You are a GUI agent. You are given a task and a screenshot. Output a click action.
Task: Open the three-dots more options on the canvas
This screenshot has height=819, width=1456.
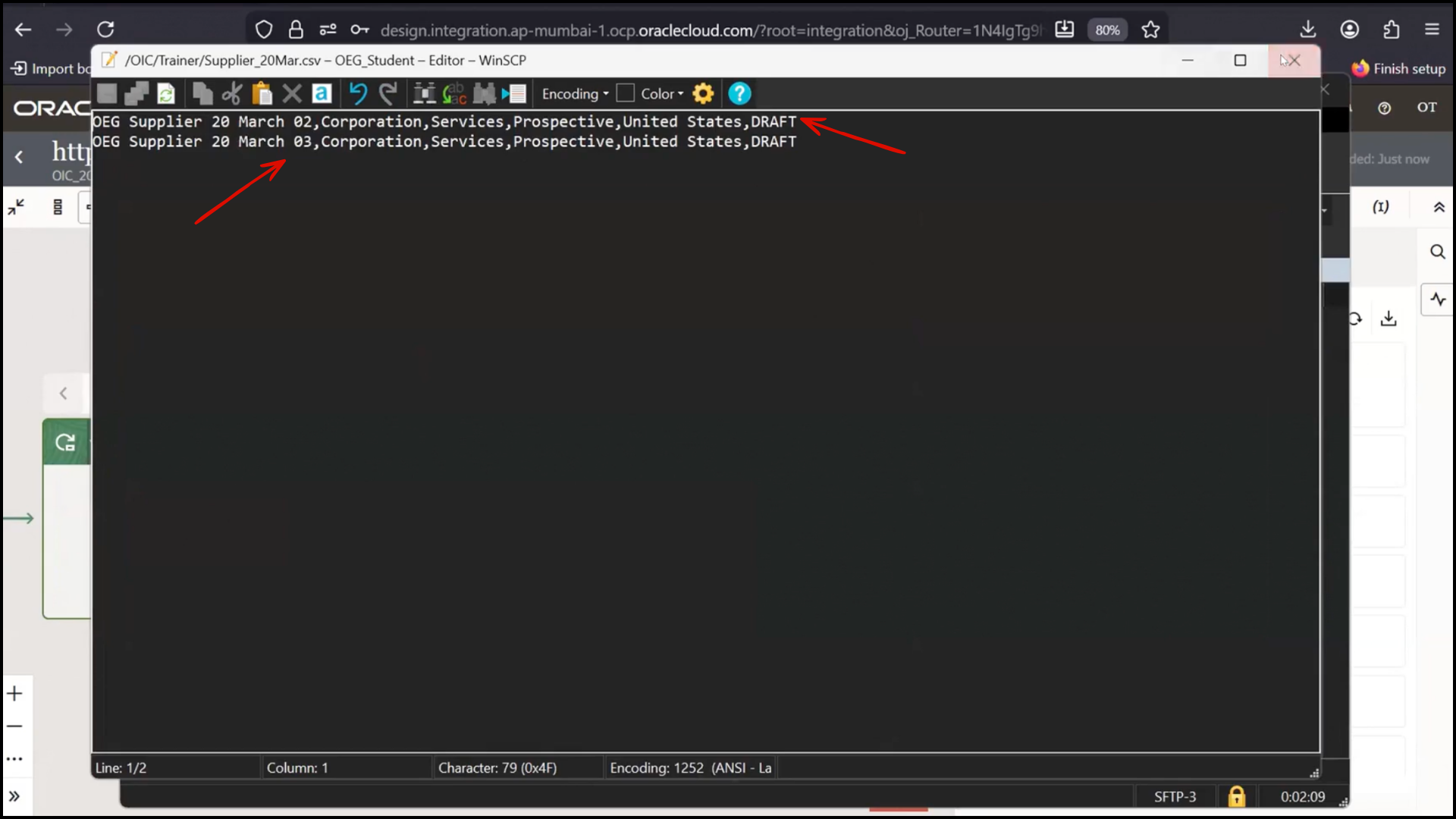(14, 758)
